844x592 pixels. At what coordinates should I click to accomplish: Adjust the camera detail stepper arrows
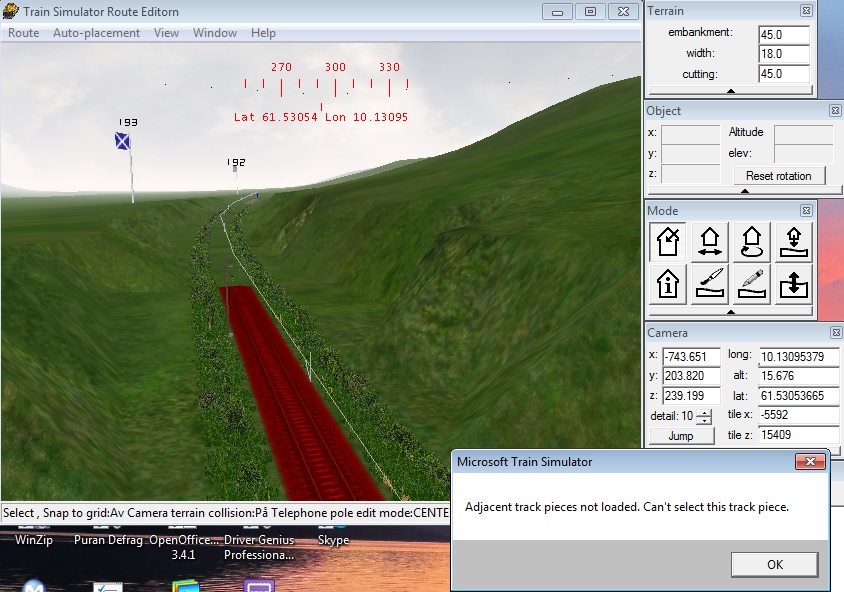click(704, 416)
